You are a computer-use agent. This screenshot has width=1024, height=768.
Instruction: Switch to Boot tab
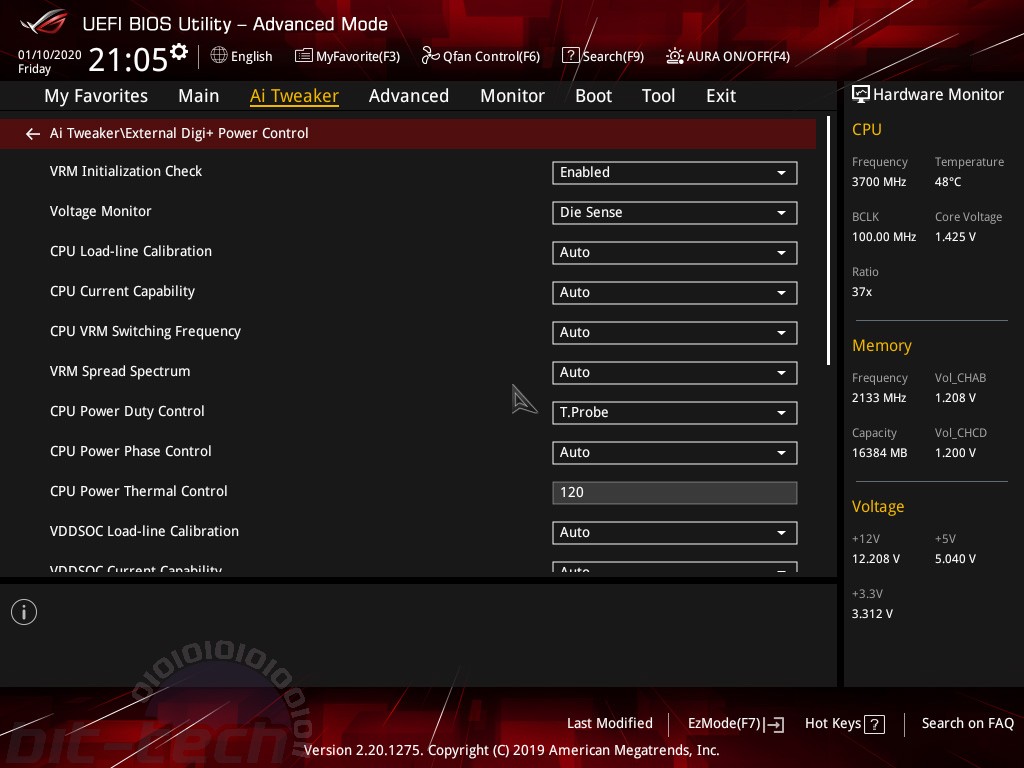tap(593, 96)
